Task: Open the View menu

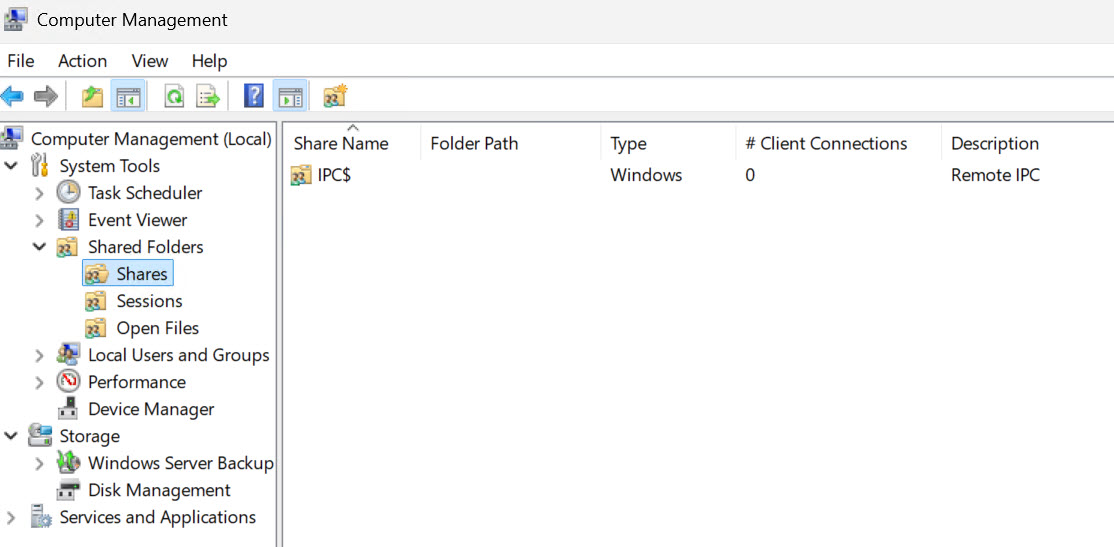Action: pos(150,61)
